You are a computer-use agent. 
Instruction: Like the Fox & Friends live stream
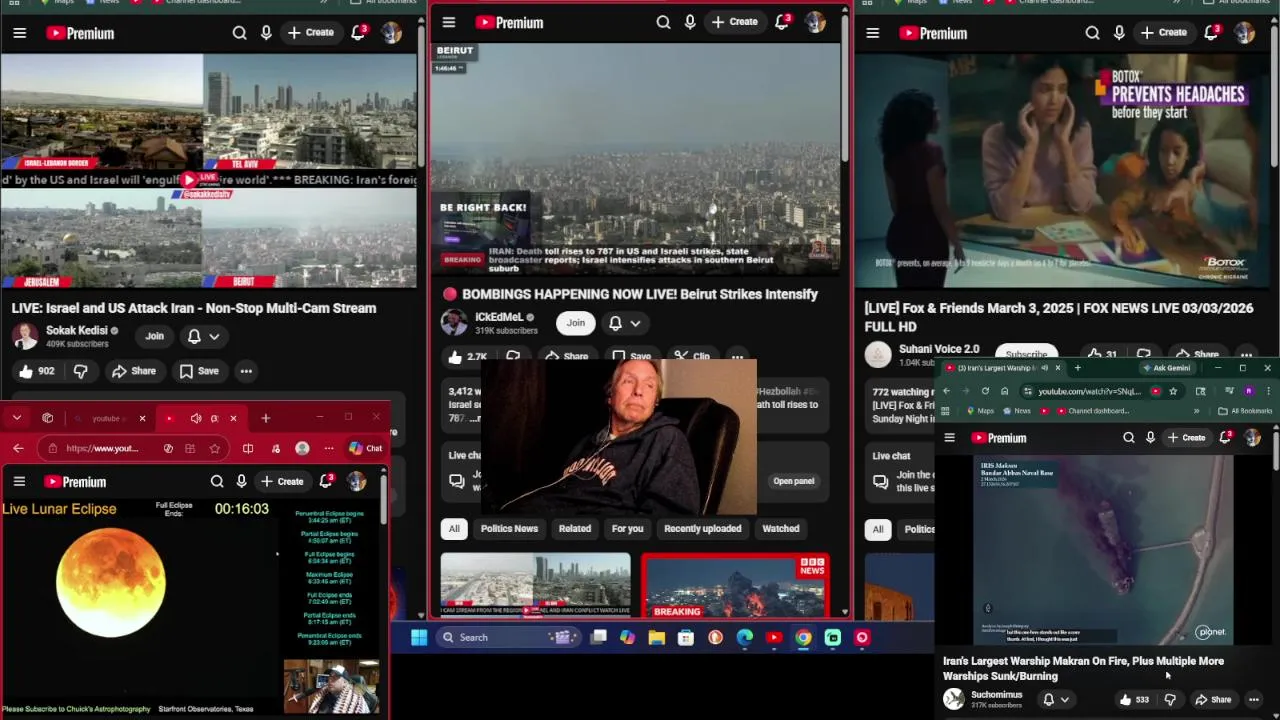coord(1103,354)
